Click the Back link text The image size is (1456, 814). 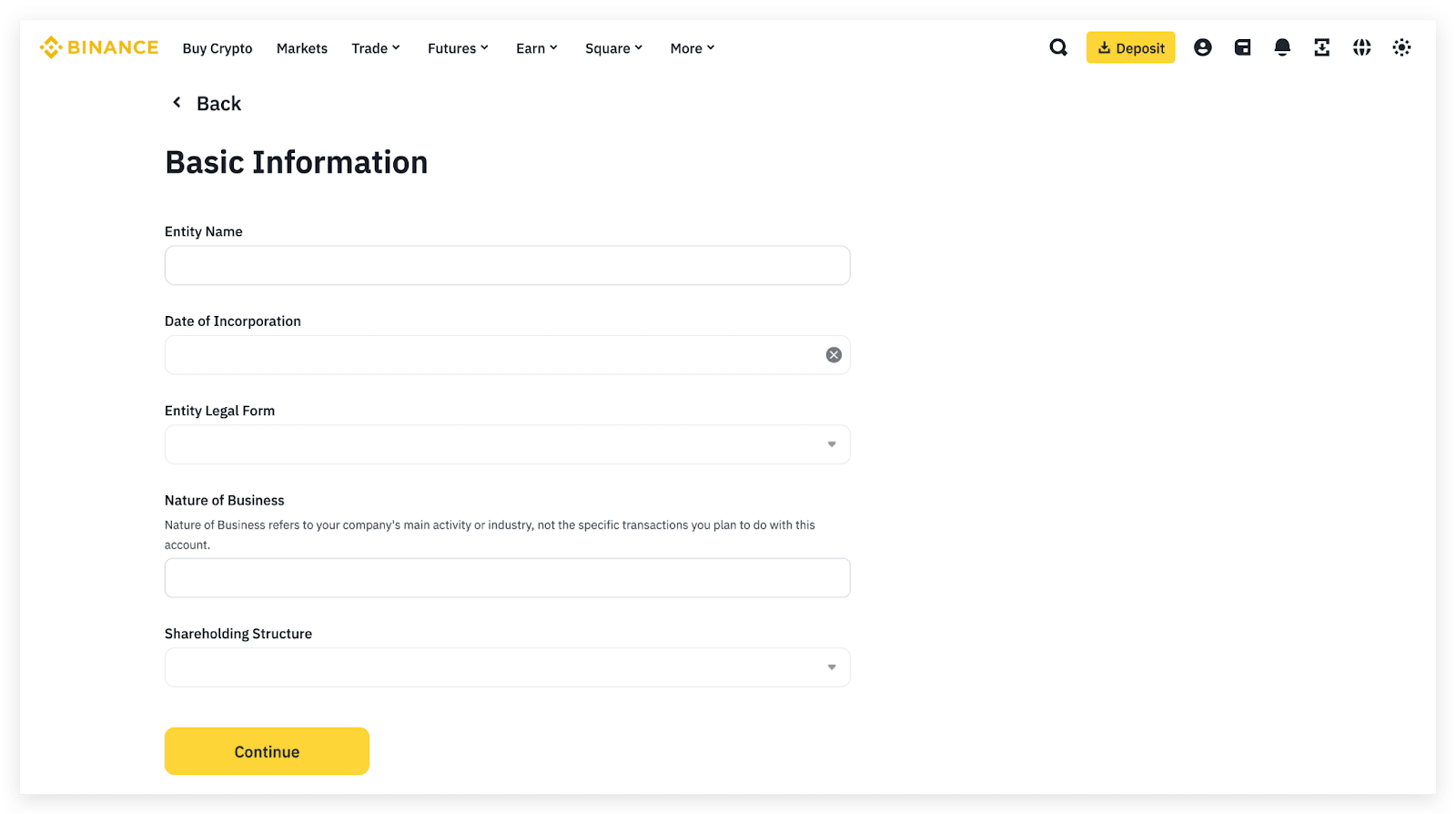click(x=219, y=104)
